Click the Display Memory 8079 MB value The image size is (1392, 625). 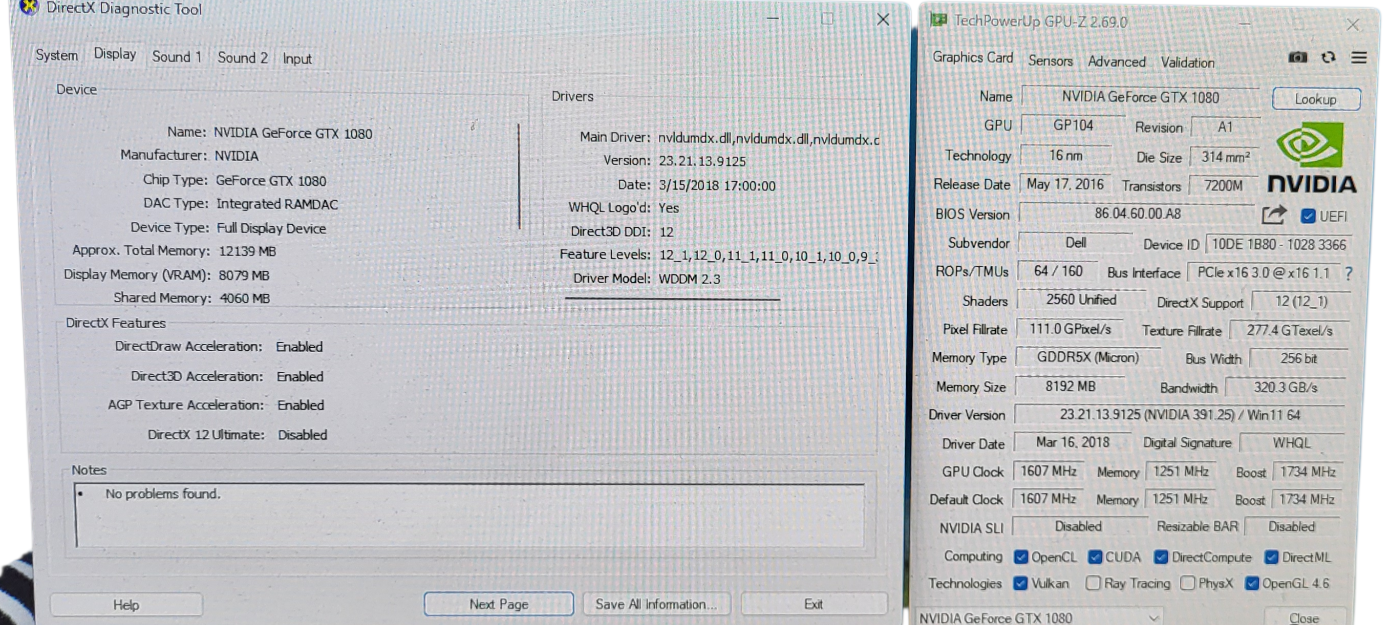tap(244, 275)
